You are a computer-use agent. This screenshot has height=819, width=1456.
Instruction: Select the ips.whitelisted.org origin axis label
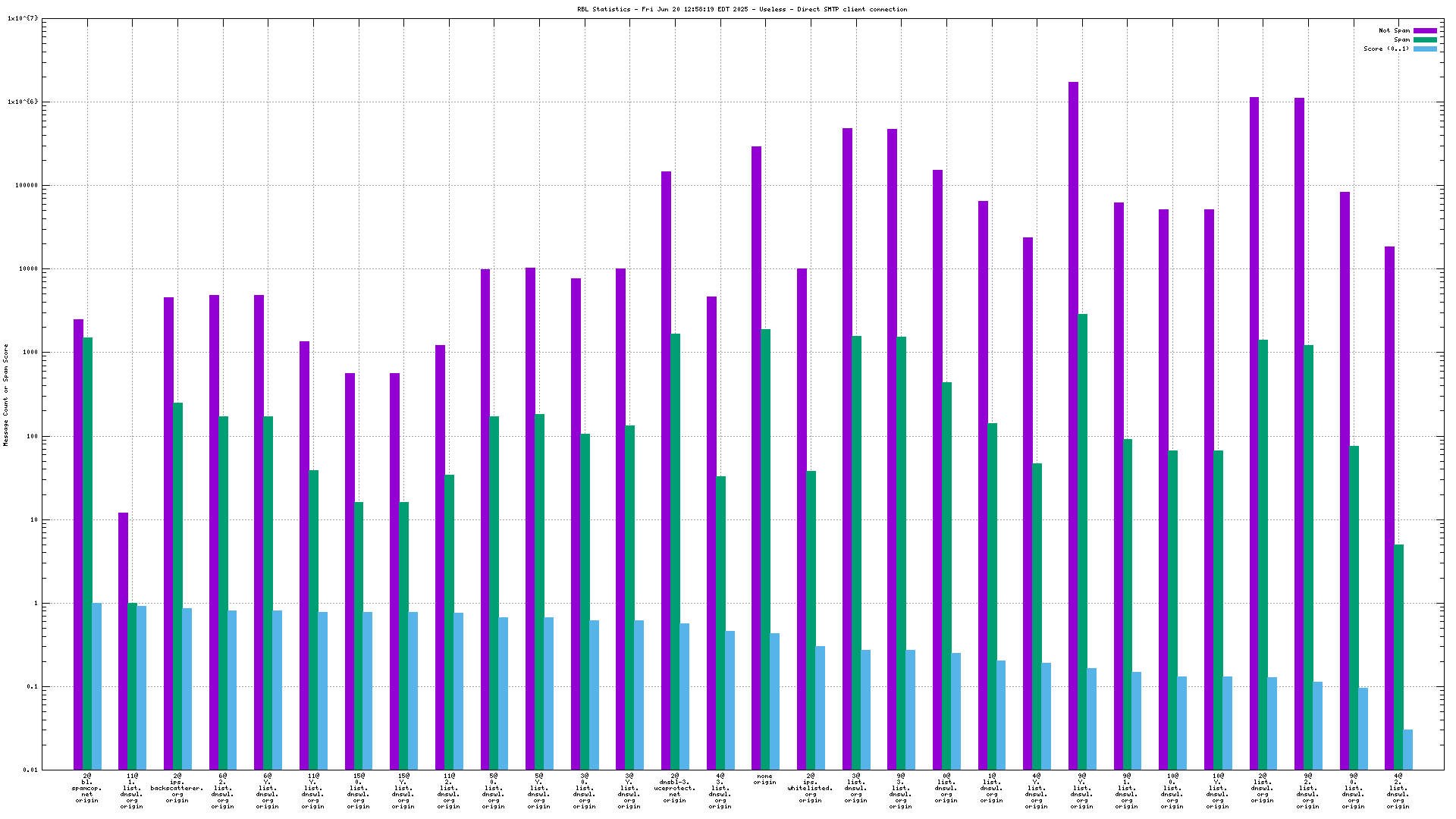pyautogui.click(x=810, y=788)
